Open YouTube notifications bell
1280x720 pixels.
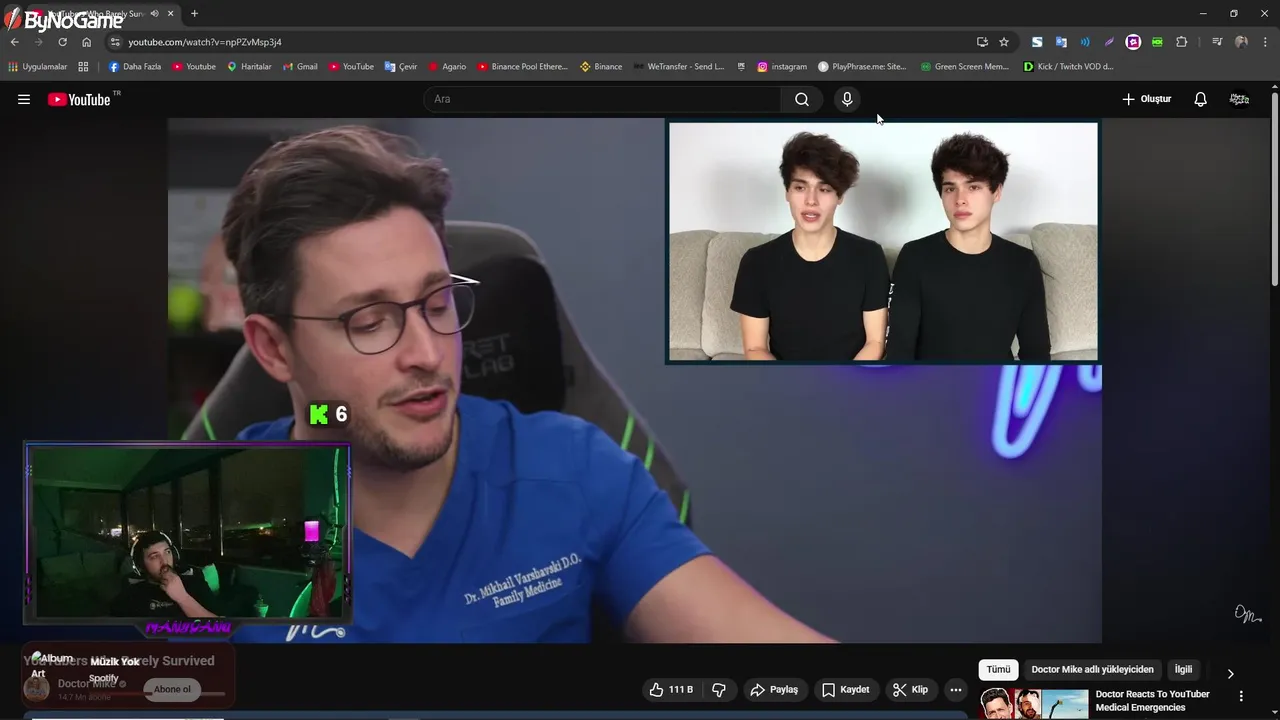tap(1200, 99)
